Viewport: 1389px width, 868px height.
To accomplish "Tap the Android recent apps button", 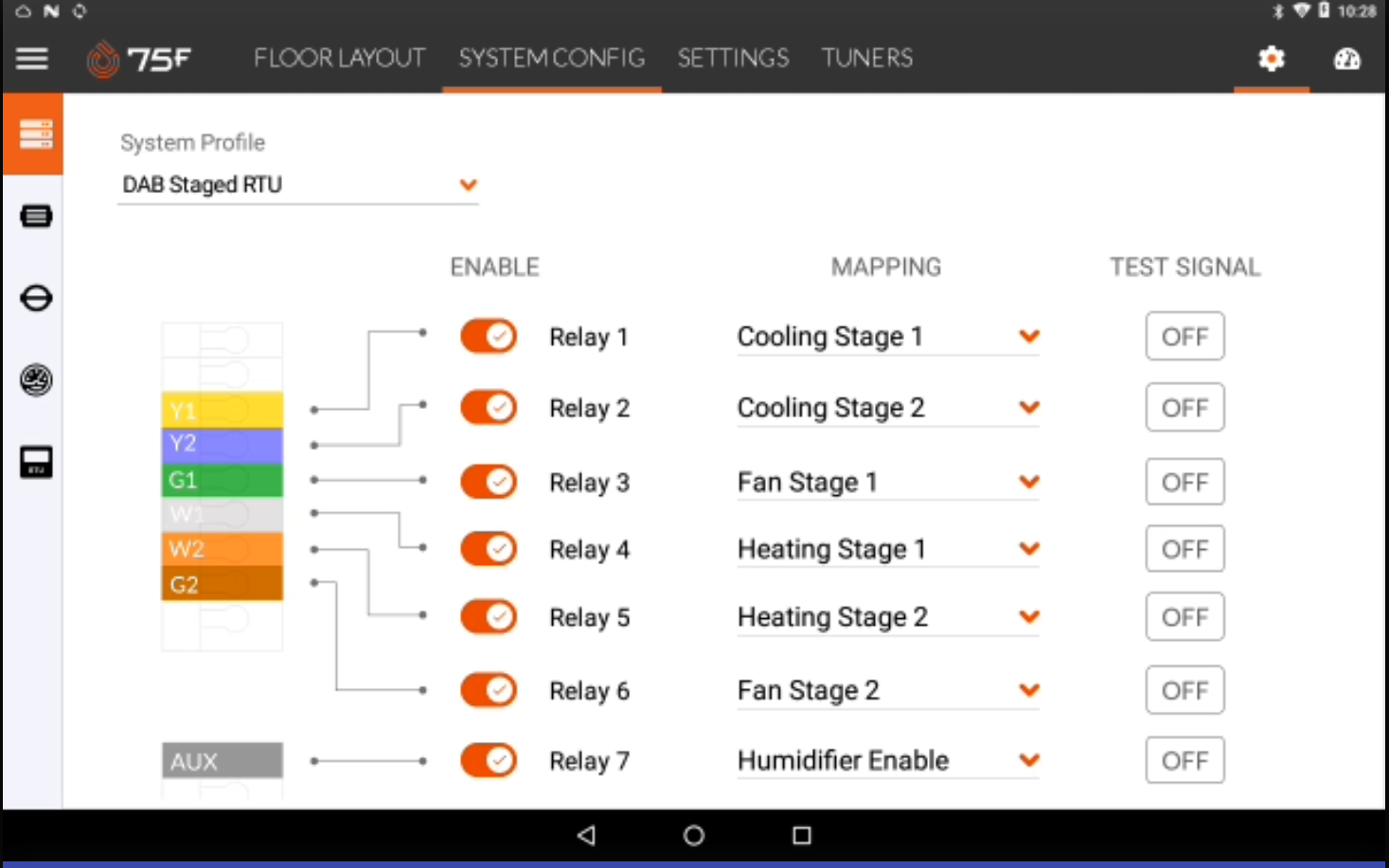I will coord(802,835).
